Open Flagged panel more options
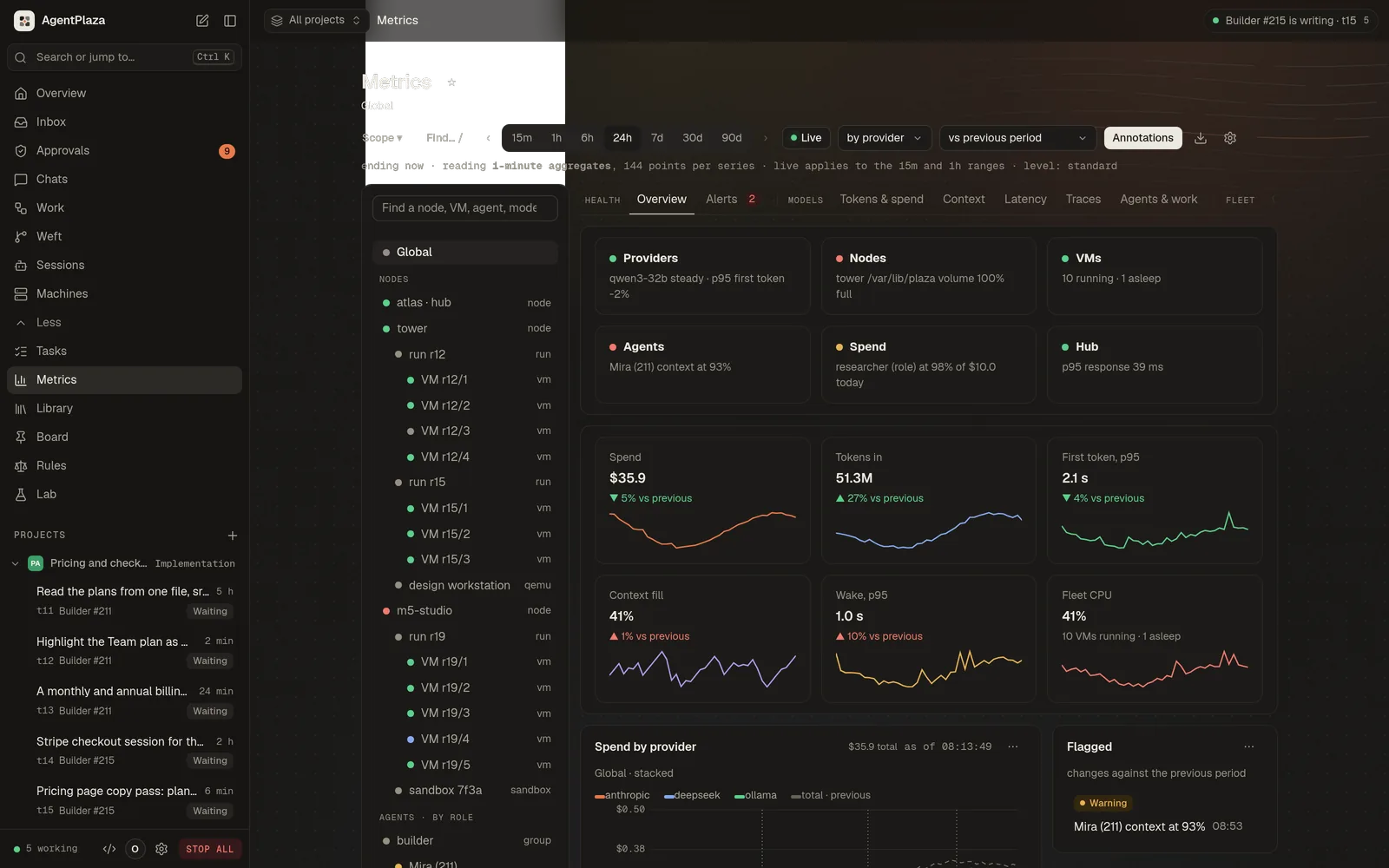Viewport: 1389px width, 868px height. click(1248, 746)
